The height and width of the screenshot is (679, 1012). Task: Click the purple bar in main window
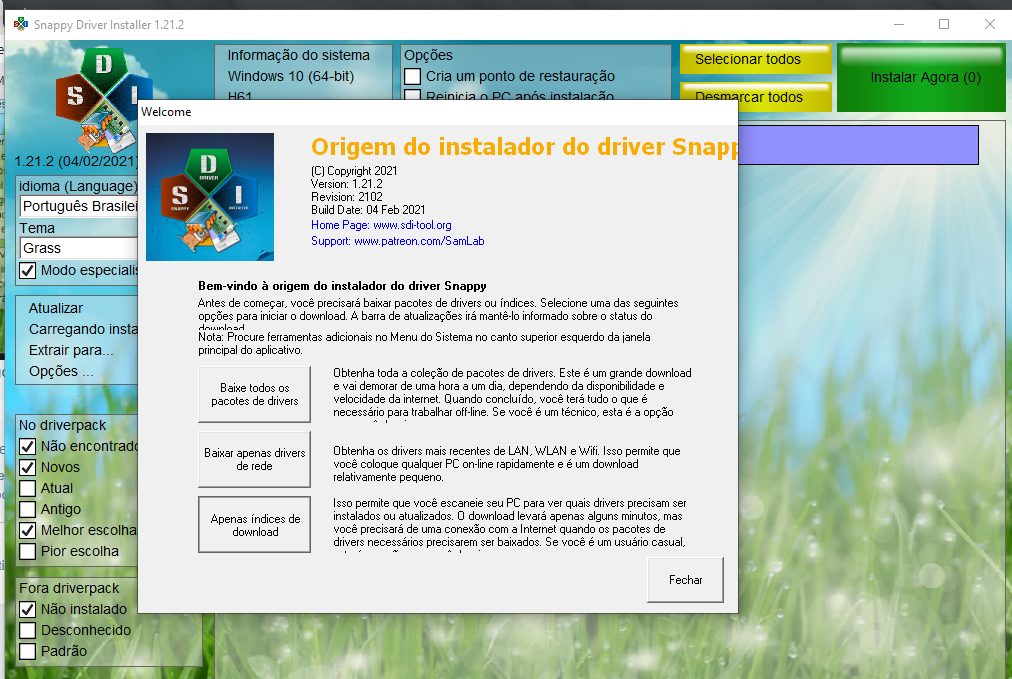tap(858, 145)
